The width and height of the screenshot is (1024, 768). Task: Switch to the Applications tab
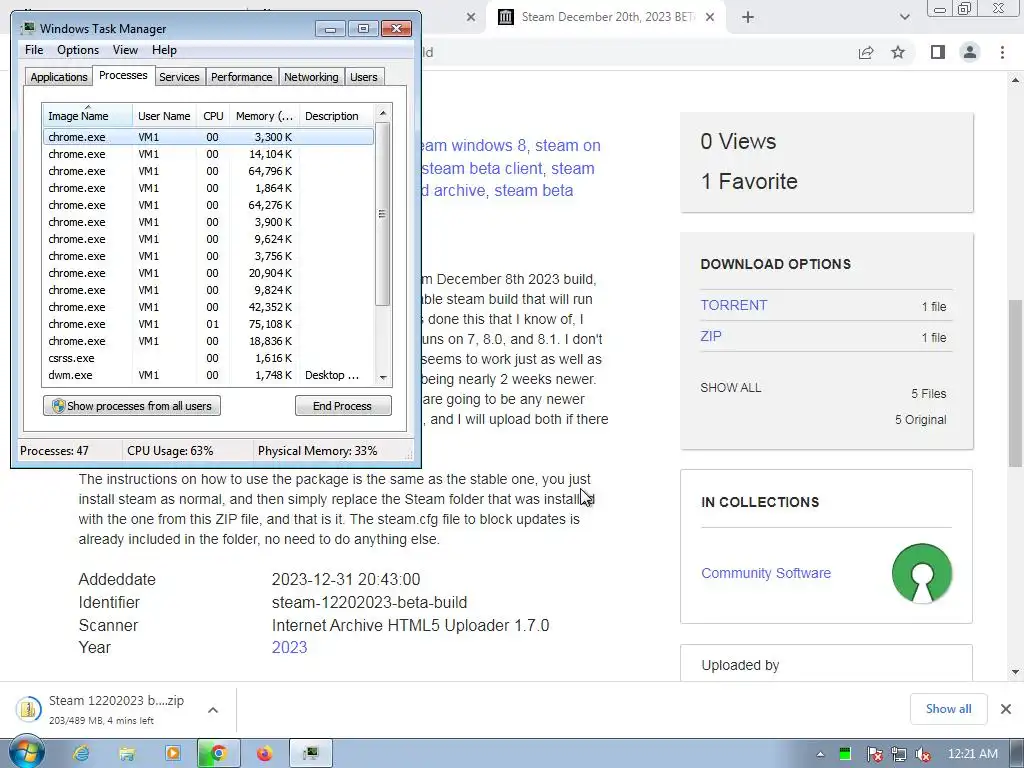click(59, 77)
